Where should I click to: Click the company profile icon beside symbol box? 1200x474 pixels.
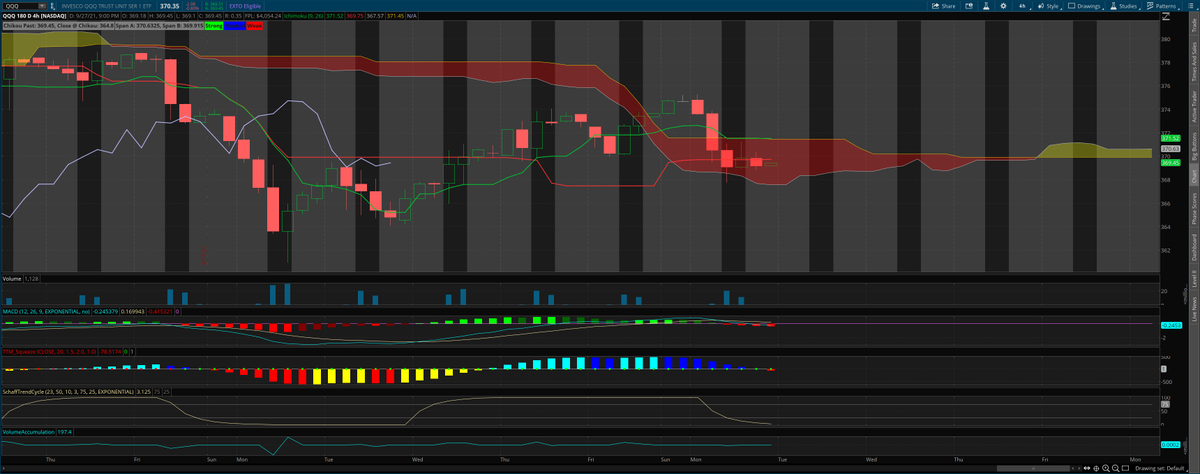52,6
